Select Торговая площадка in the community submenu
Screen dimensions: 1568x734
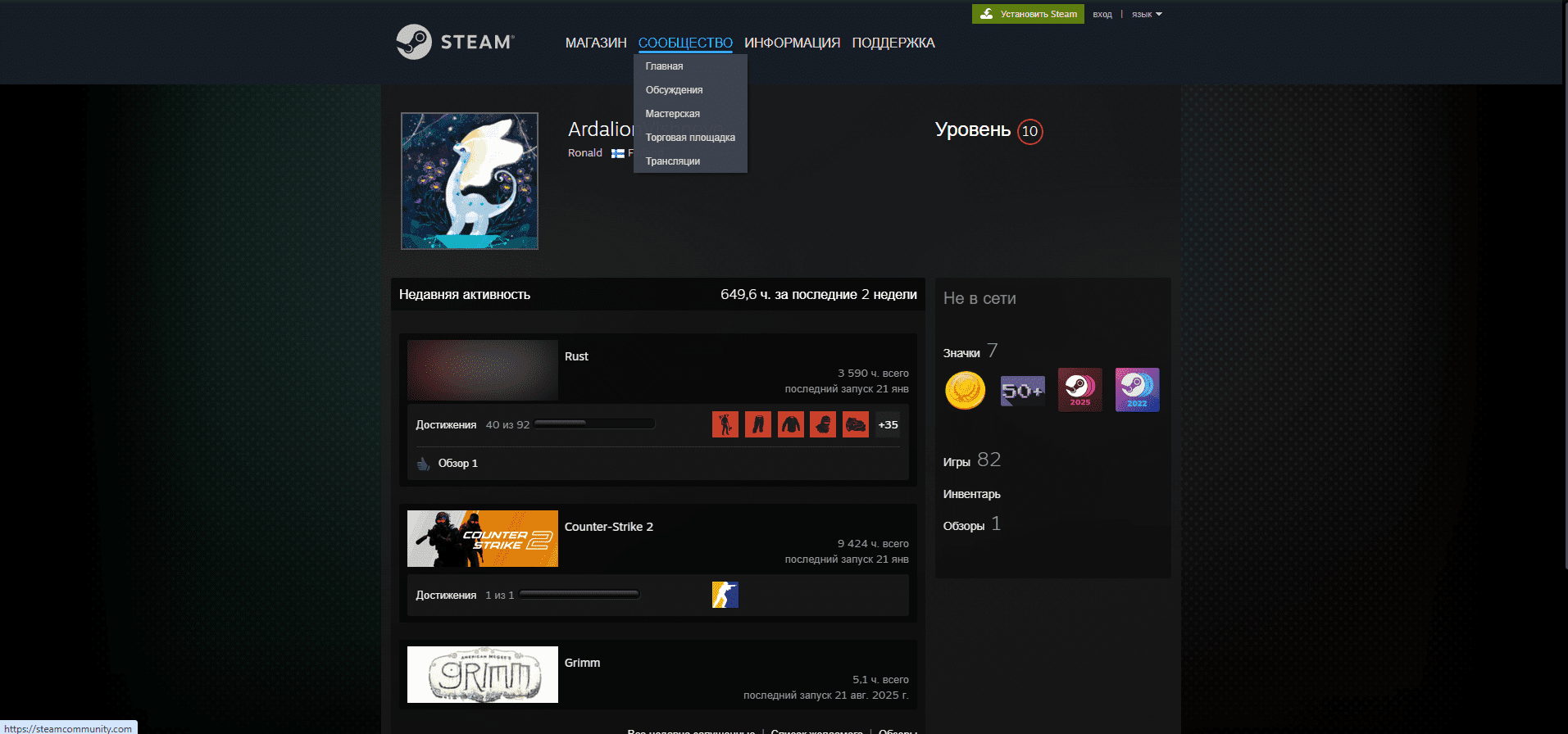[690, 138]
